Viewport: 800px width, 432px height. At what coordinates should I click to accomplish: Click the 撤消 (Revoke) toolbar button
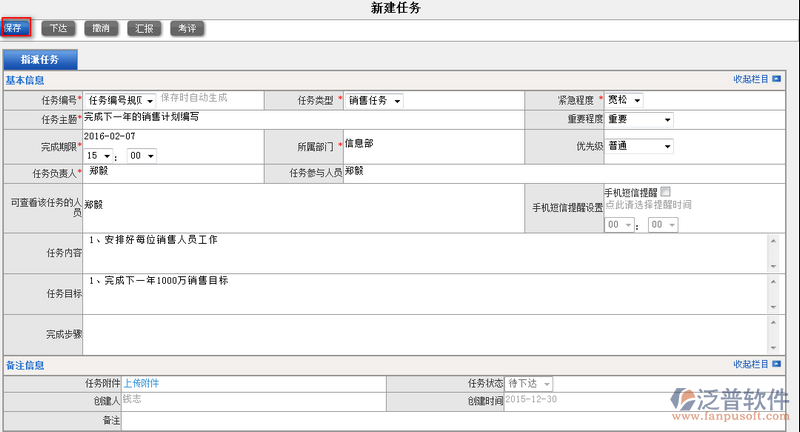pyautogui.click(x=100, y=28)
